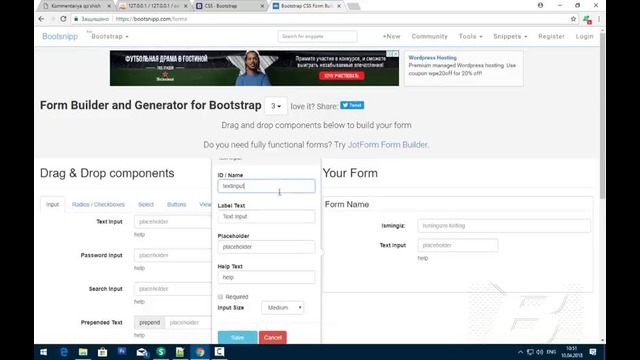Click the +New navbar link
This screenshot has height=360, width=640.
click(x=391, y=36)
